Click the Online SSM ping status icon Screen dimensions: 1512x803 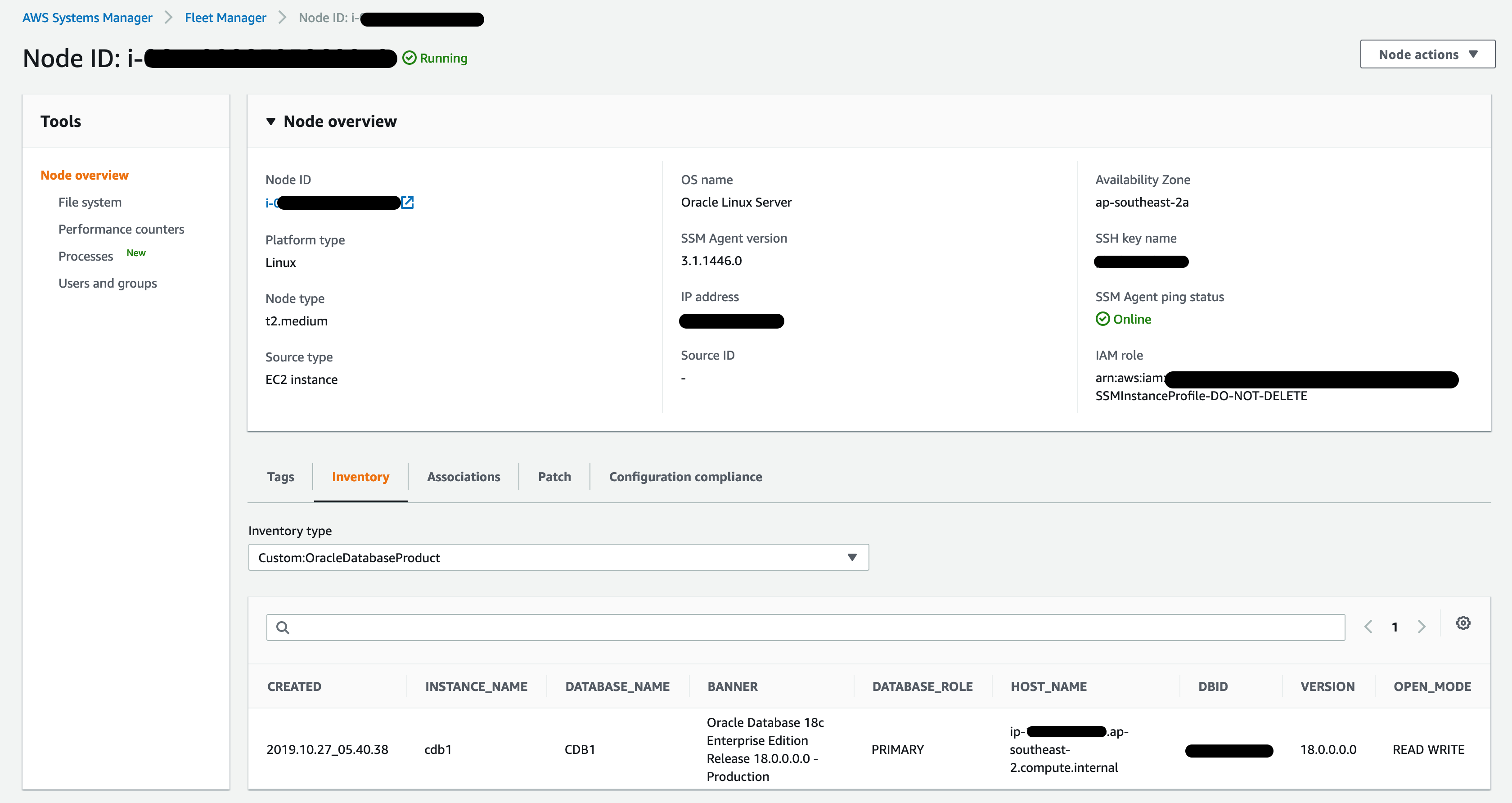(x=1102, y=319)
